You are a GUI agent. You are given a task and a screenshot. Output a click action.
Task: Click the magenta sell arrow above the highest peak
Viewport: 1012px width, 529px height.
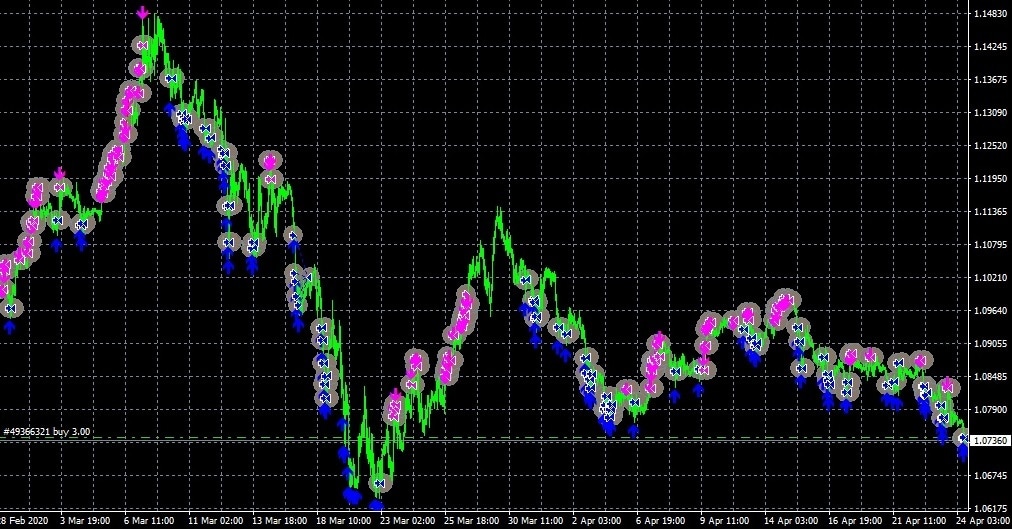click(143, 12)
